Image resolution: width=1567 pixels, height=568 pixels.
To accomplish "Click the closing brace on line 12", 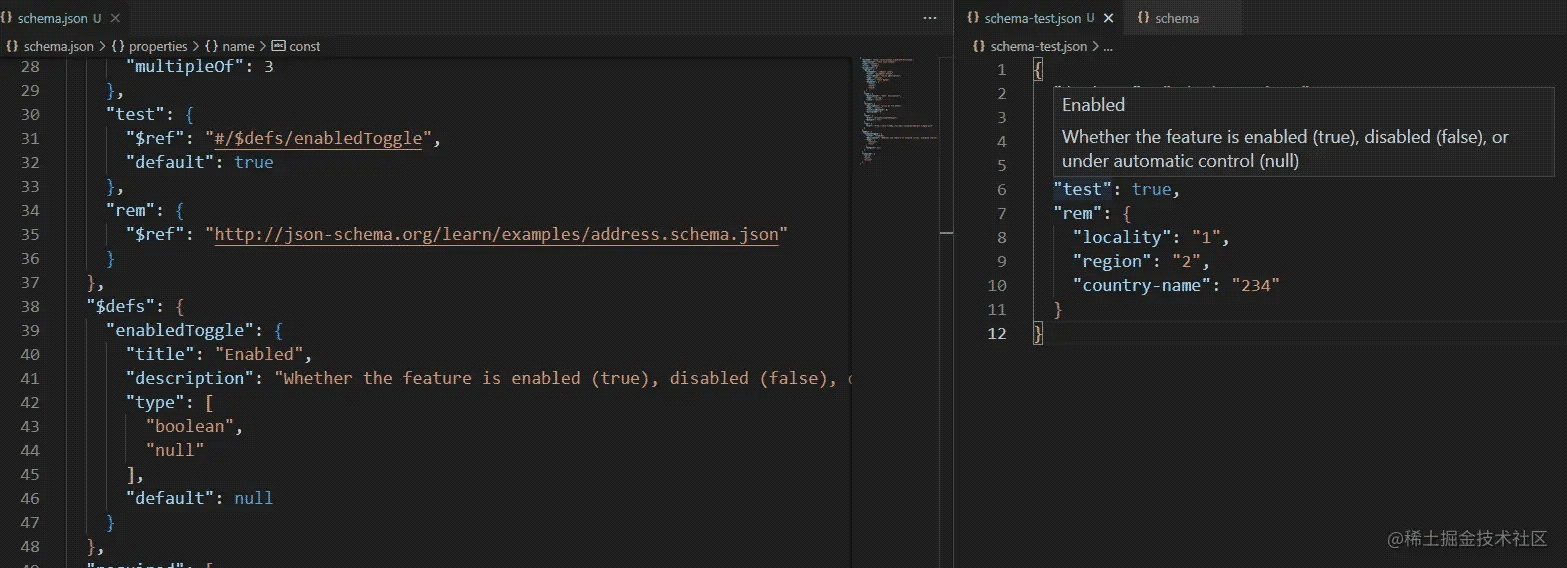I will point(1038,333).
